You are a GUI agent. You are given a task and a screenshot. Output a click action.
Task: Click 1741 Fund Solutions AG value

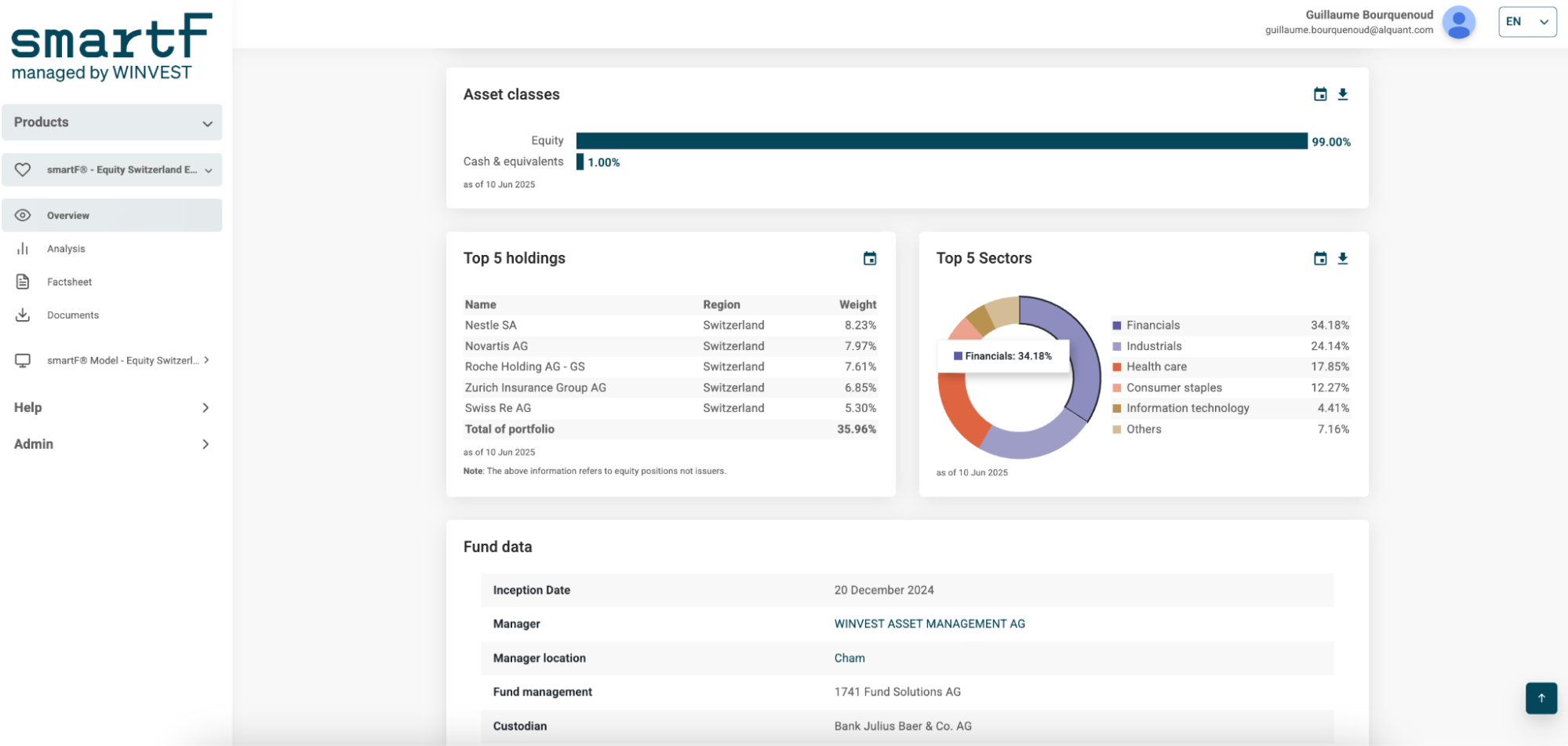(897, 692)
